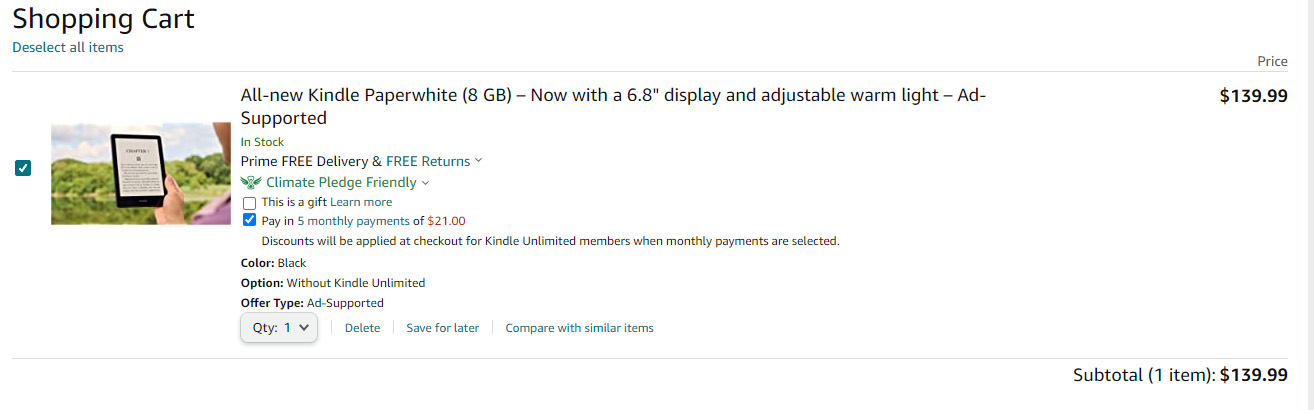The height and width of the screenshot is (410, 1314).
Task: Click the Climate Pledge Friendly leaf icon
Action: tap(250, 182)
